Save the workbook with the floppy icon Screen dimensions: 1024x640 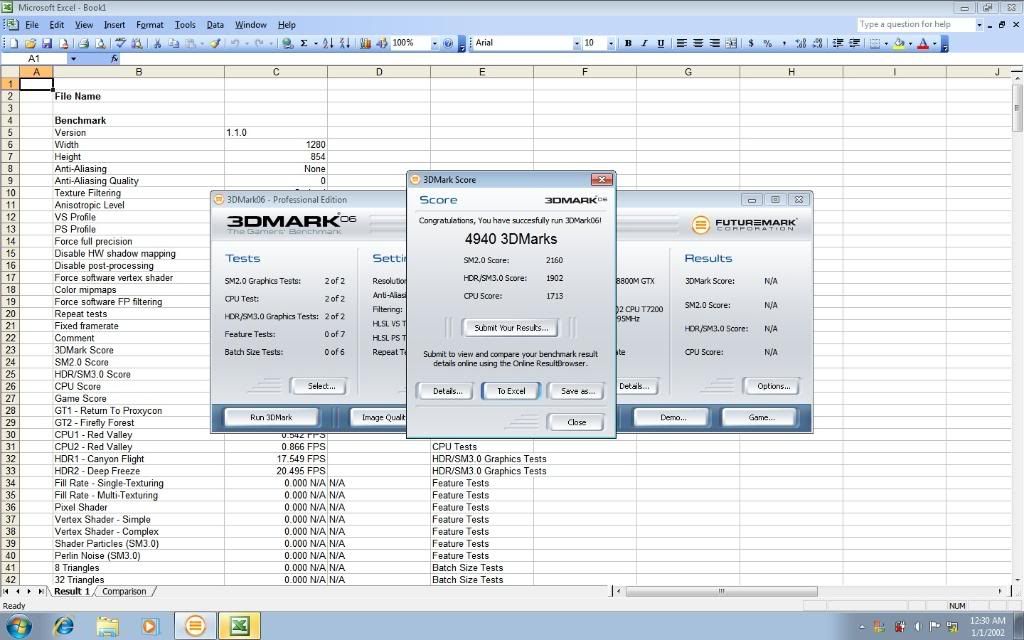47,43
